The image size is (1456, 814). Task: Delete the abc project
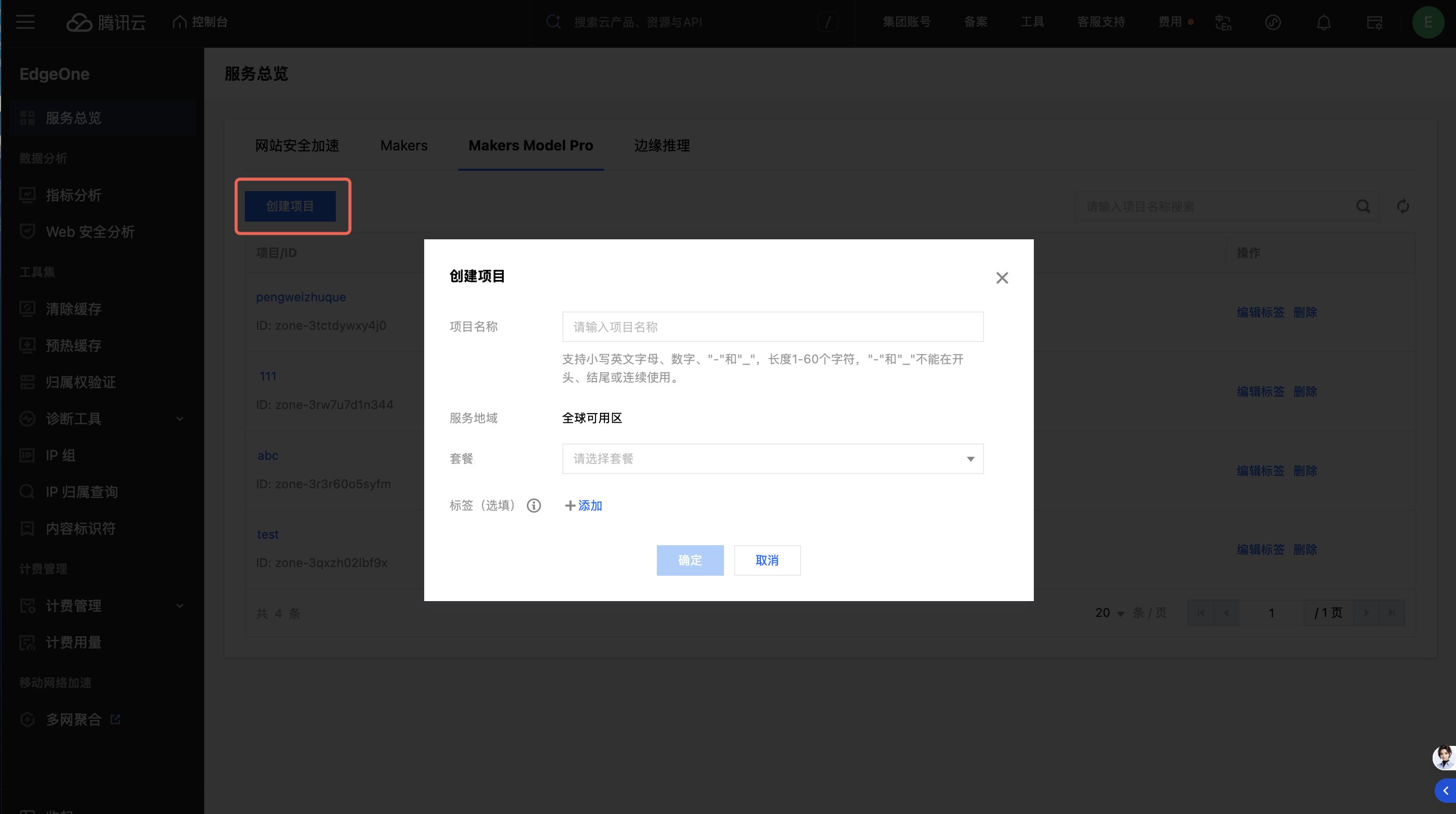1305,471
